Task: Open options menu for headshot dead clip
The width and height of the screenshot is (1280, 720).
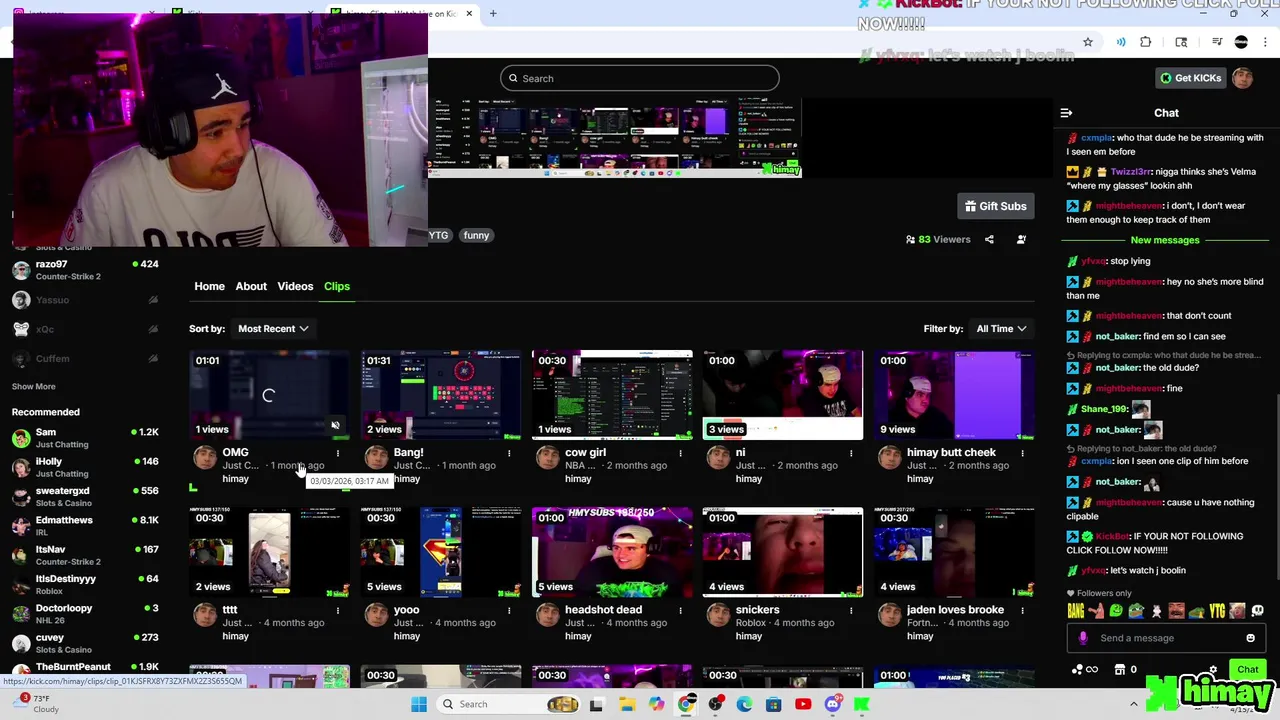Action: pyautogui.click(x=680, y=610)
